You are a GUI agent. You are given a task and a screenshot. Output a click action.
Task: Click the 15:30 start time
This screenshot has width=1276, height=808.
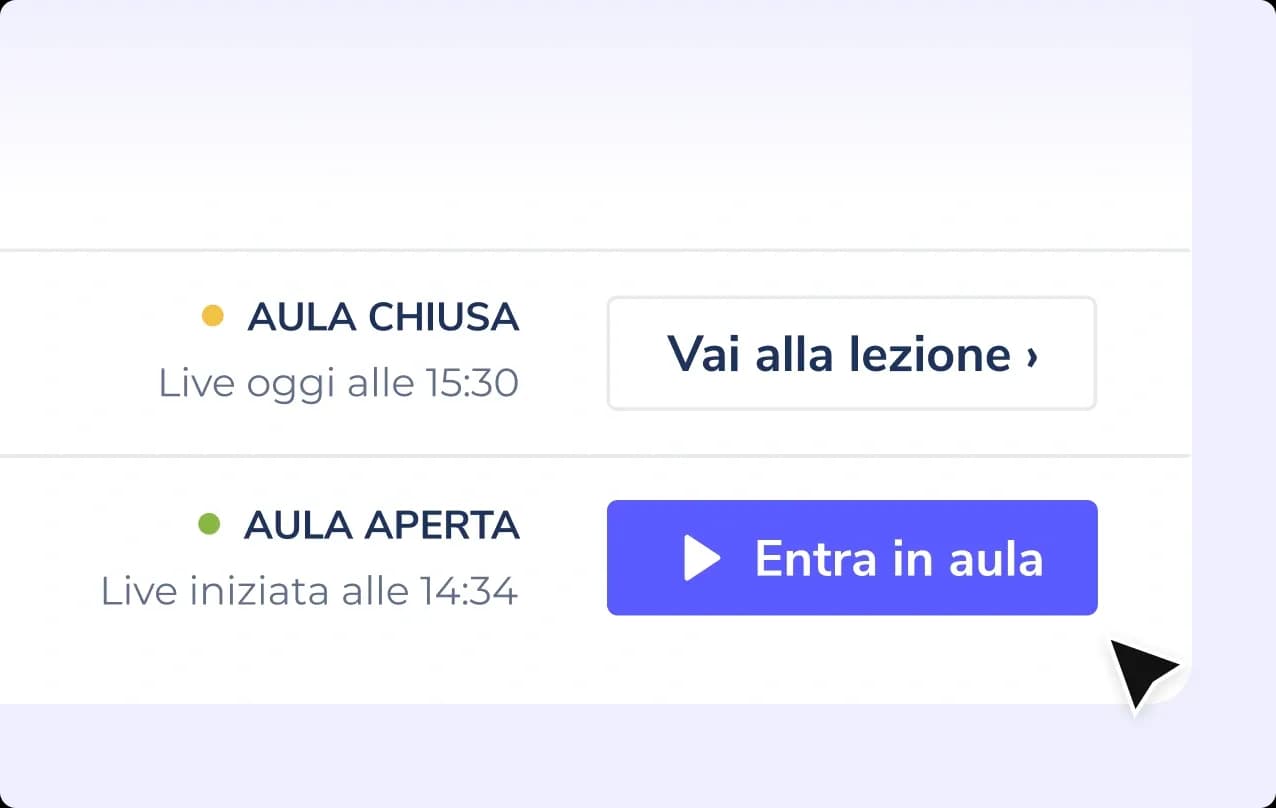coord(475,383)
